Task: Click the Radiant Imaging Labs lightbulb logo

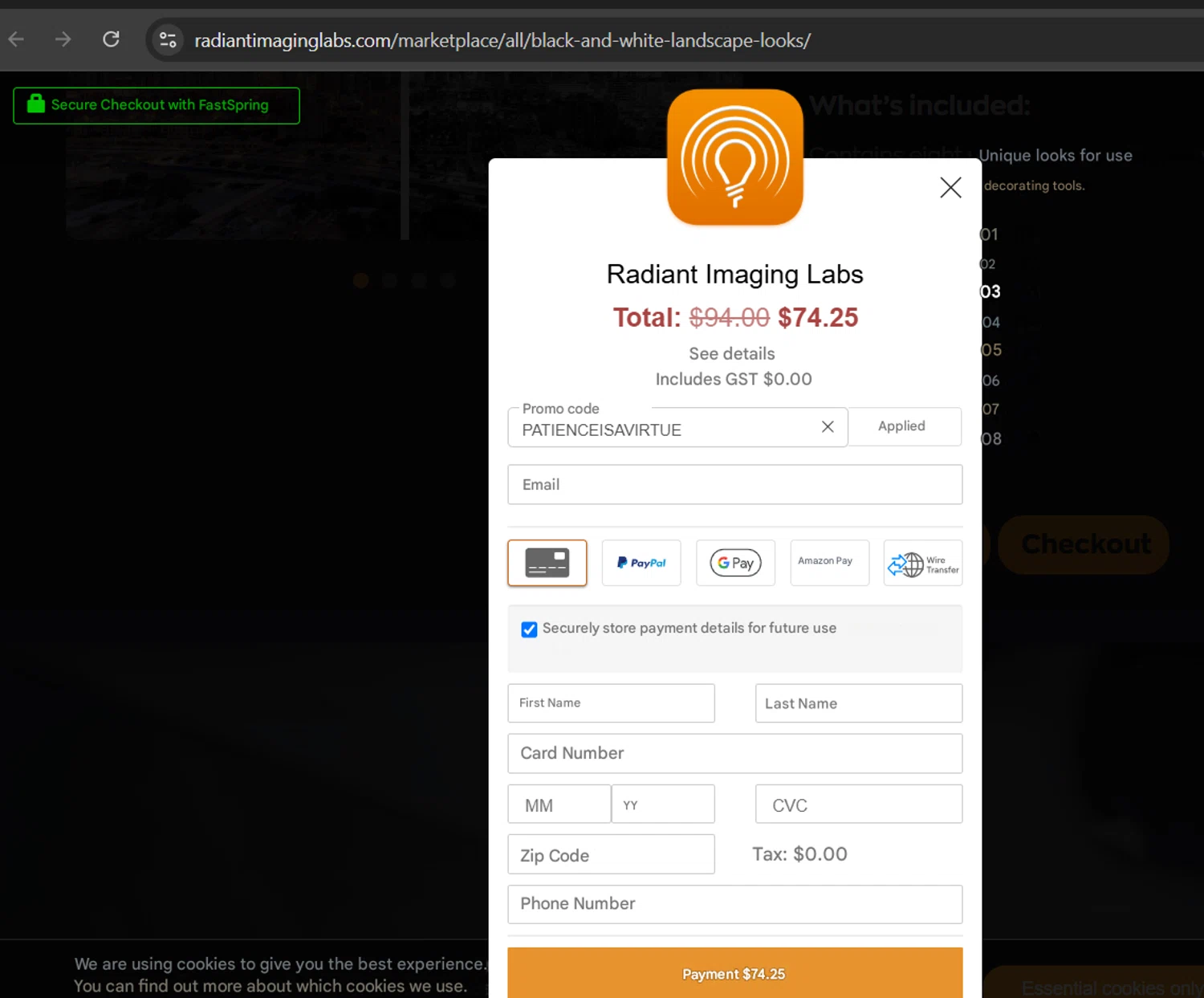Action: pyautogui.click(x=735, y=157)
